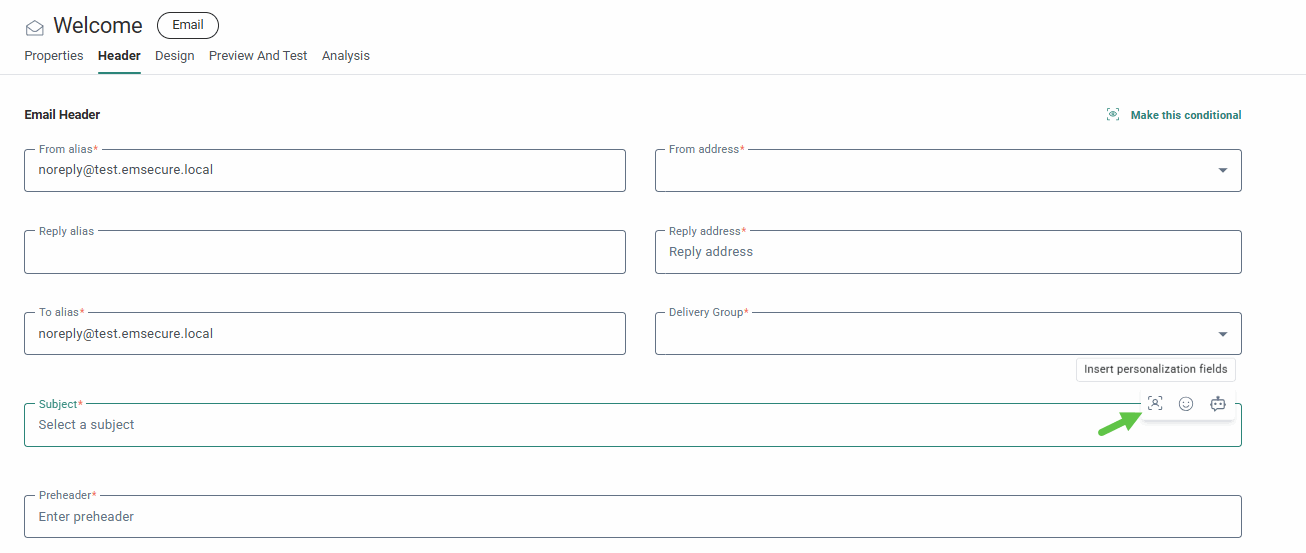The width and height of the screenshot is (1306, 553).
Task: Click the Email type badge
Action: 188,25
